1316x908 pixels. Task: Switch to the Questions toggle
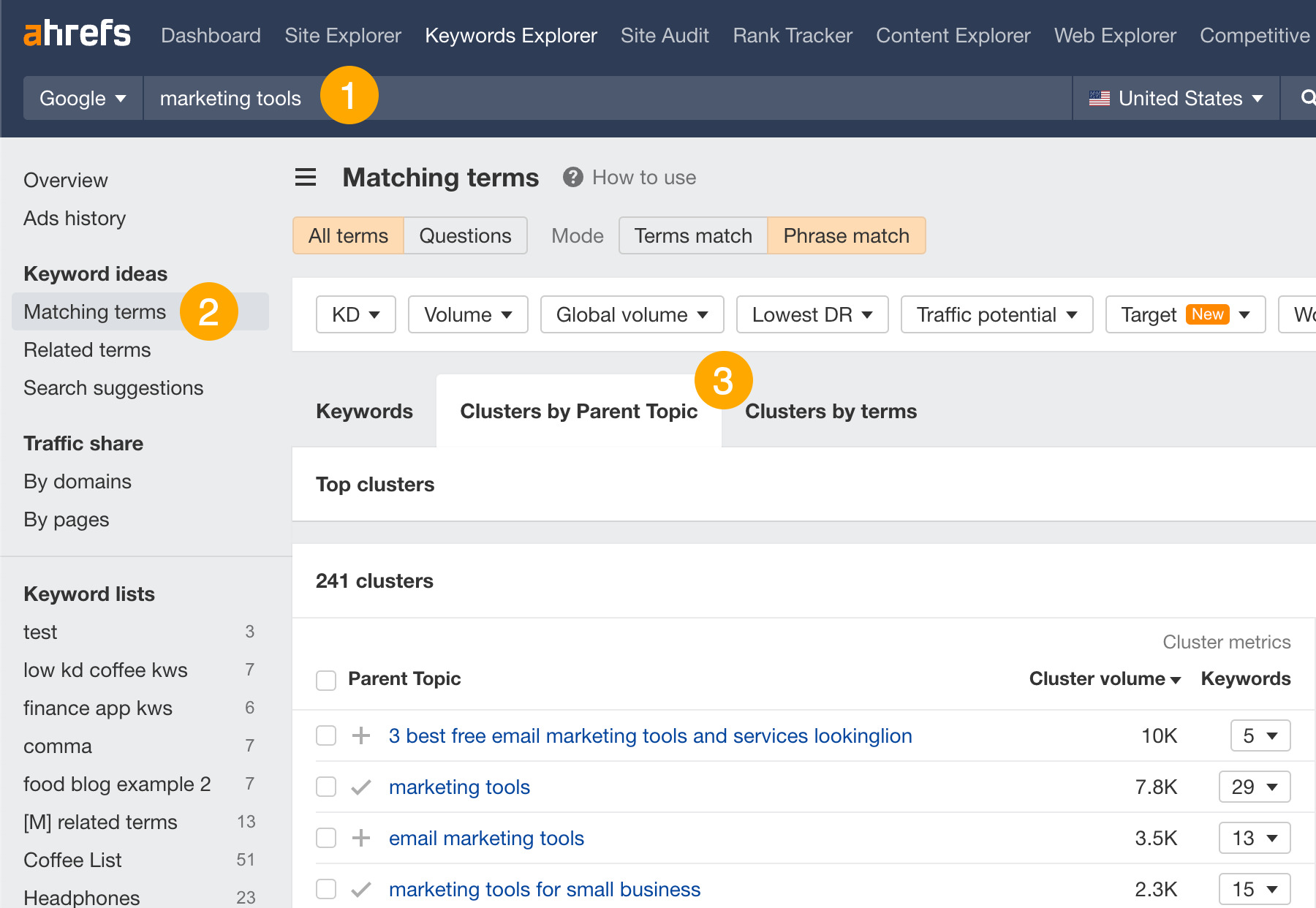coord(465,235)
